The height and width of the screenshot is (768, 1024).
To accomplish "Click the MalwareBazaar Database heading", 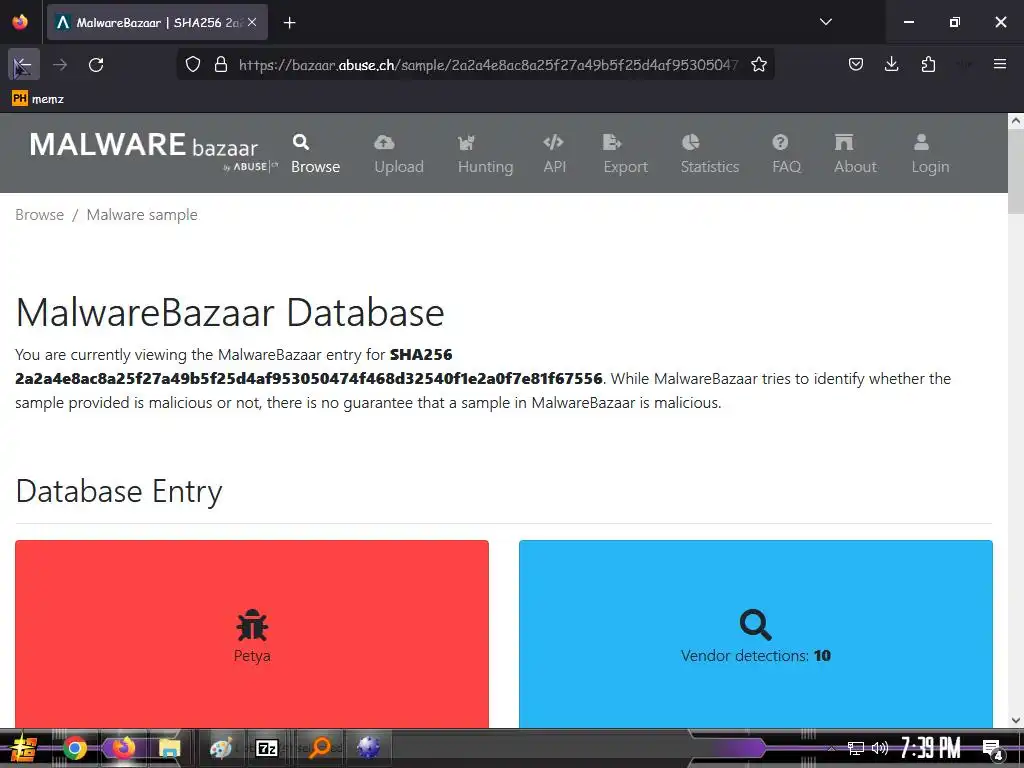I will click(x=230, y=312).
